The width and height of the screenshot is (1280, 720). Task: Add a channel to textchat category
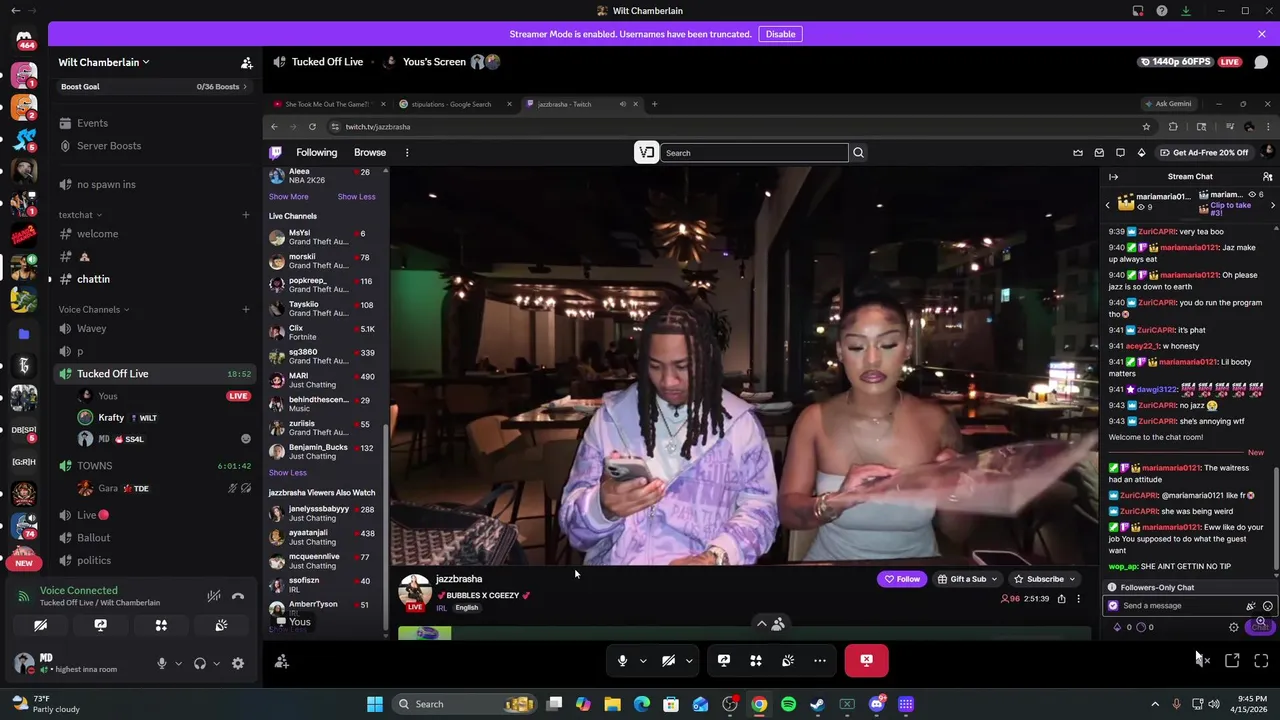246,215
